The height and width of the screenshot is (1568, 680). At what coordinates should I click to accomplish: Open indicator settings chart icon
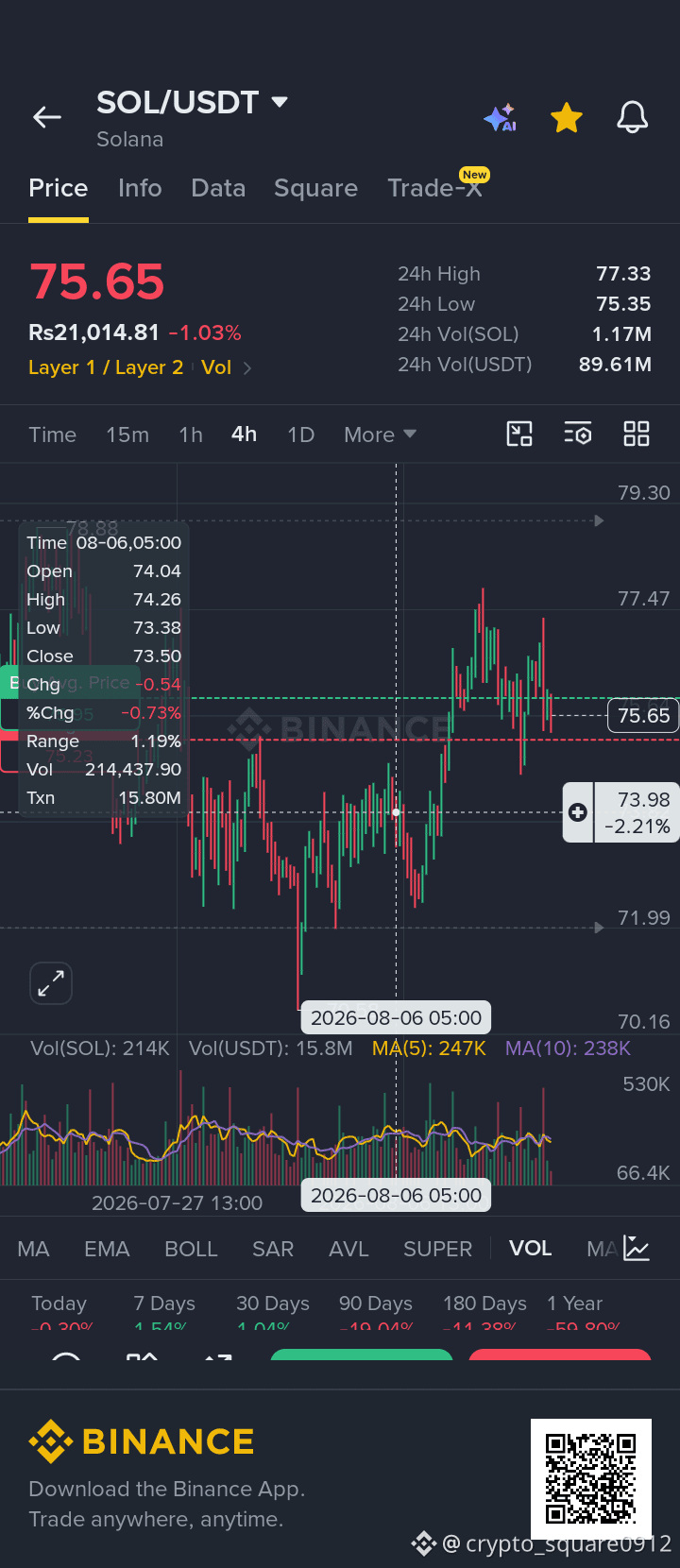[637, 1249]
